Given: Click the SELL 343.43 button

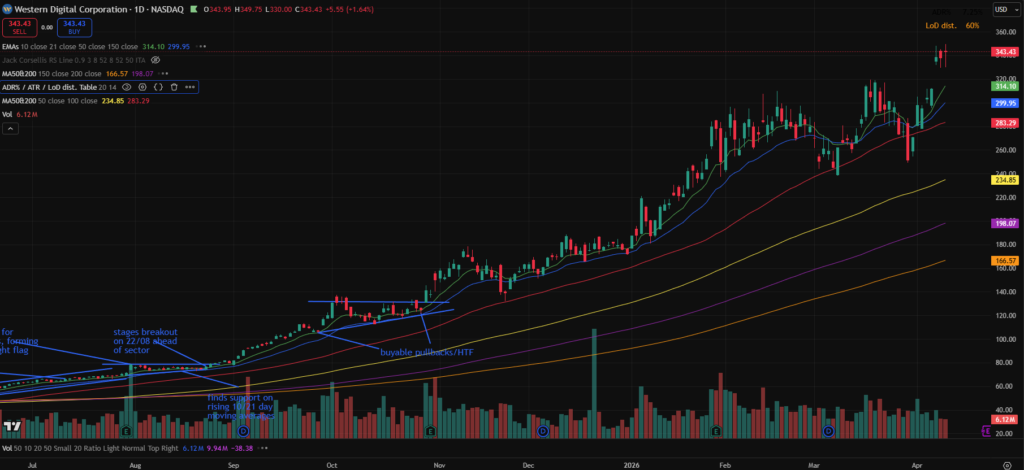Looking at the screenshot, I should click(18, 26).
